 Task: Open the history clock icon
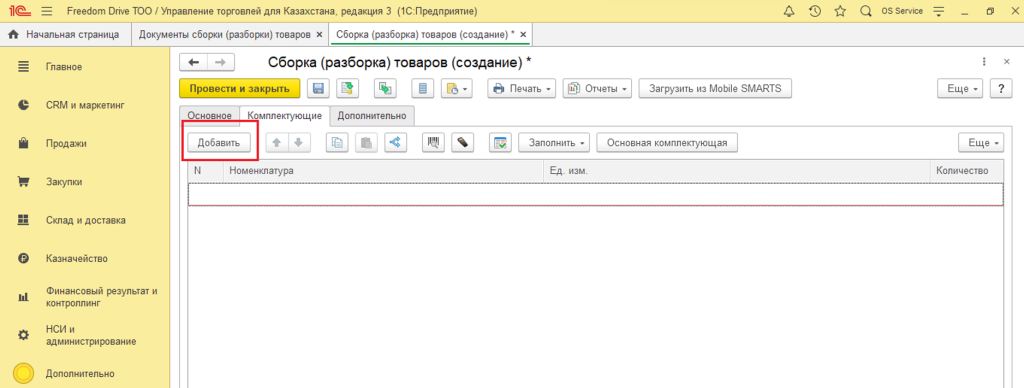814,11
